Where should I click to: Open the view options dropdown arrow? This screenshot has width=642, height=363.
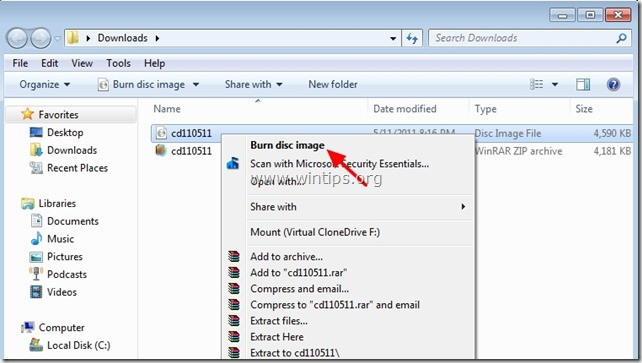(555, 84)
